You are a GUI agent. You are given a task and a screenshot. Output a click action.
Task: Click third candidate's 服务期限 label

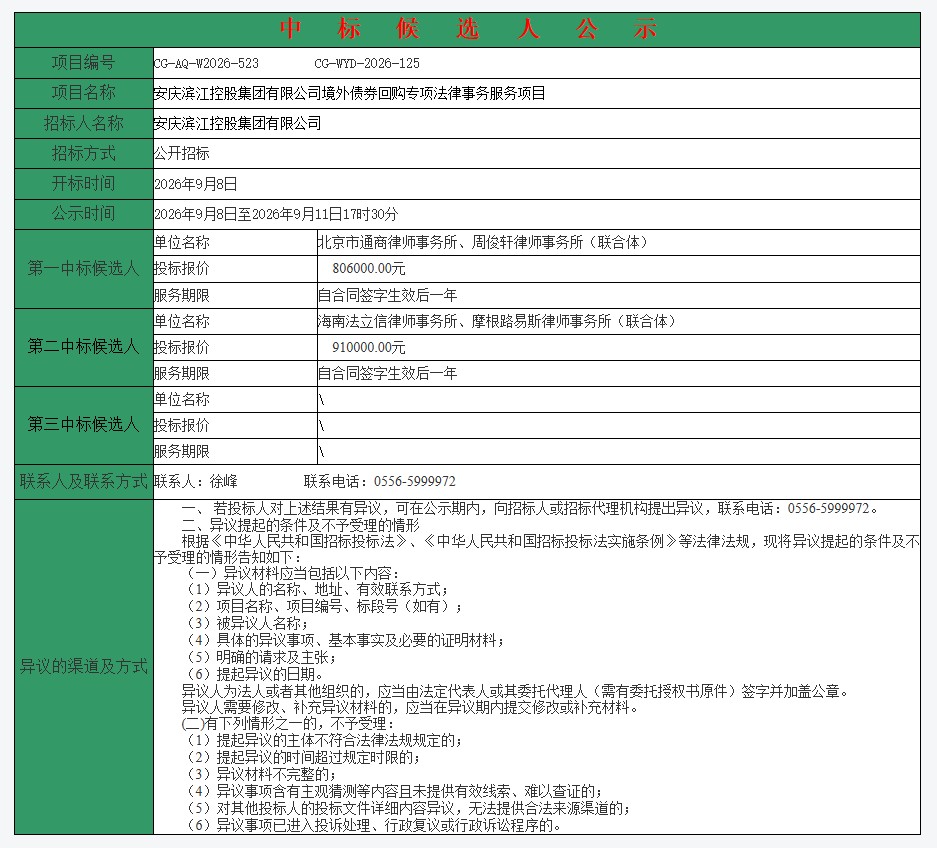[182, 452]
